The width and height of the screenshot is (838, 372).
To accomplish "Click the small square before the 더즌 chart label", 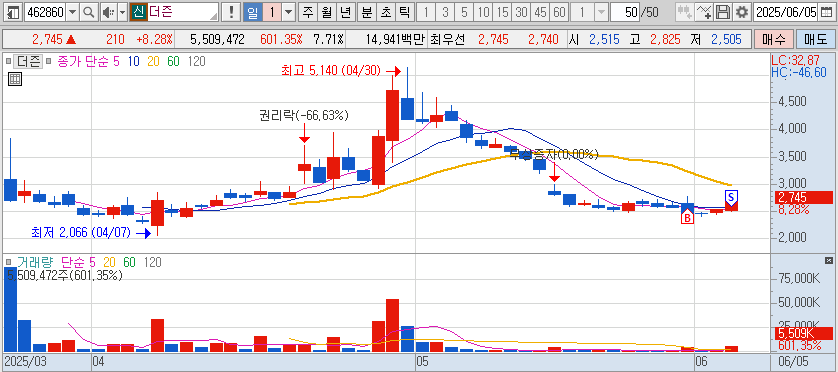I will (x=9, y=62).
